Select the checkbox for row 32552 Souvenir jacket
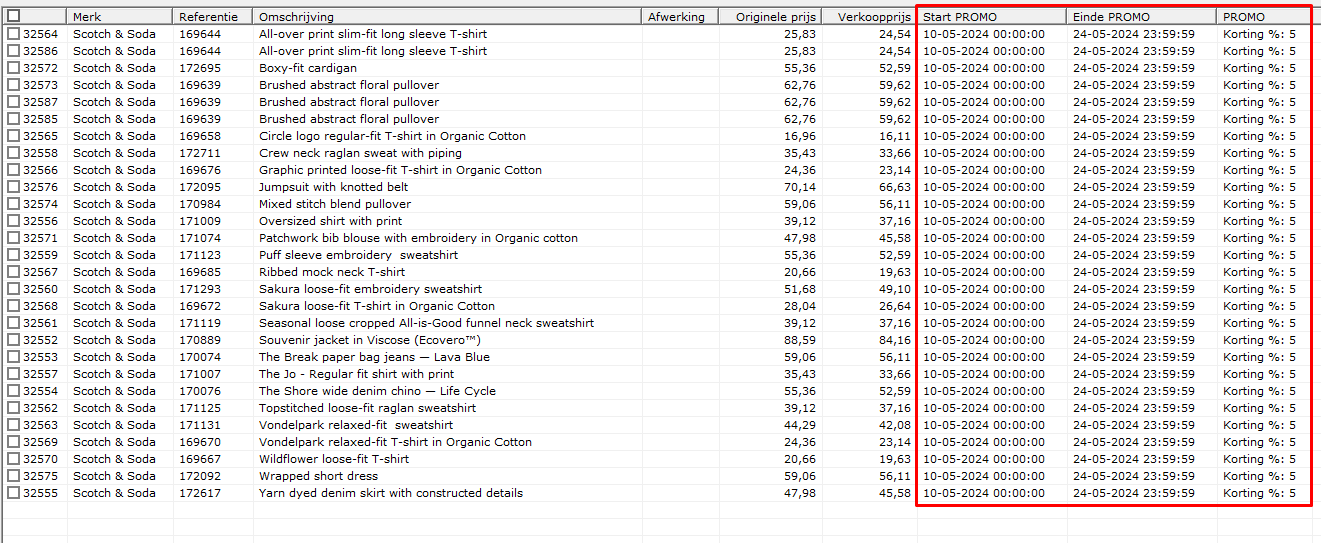This screenshot has width=1321, height=543. [x=13, y=340]
